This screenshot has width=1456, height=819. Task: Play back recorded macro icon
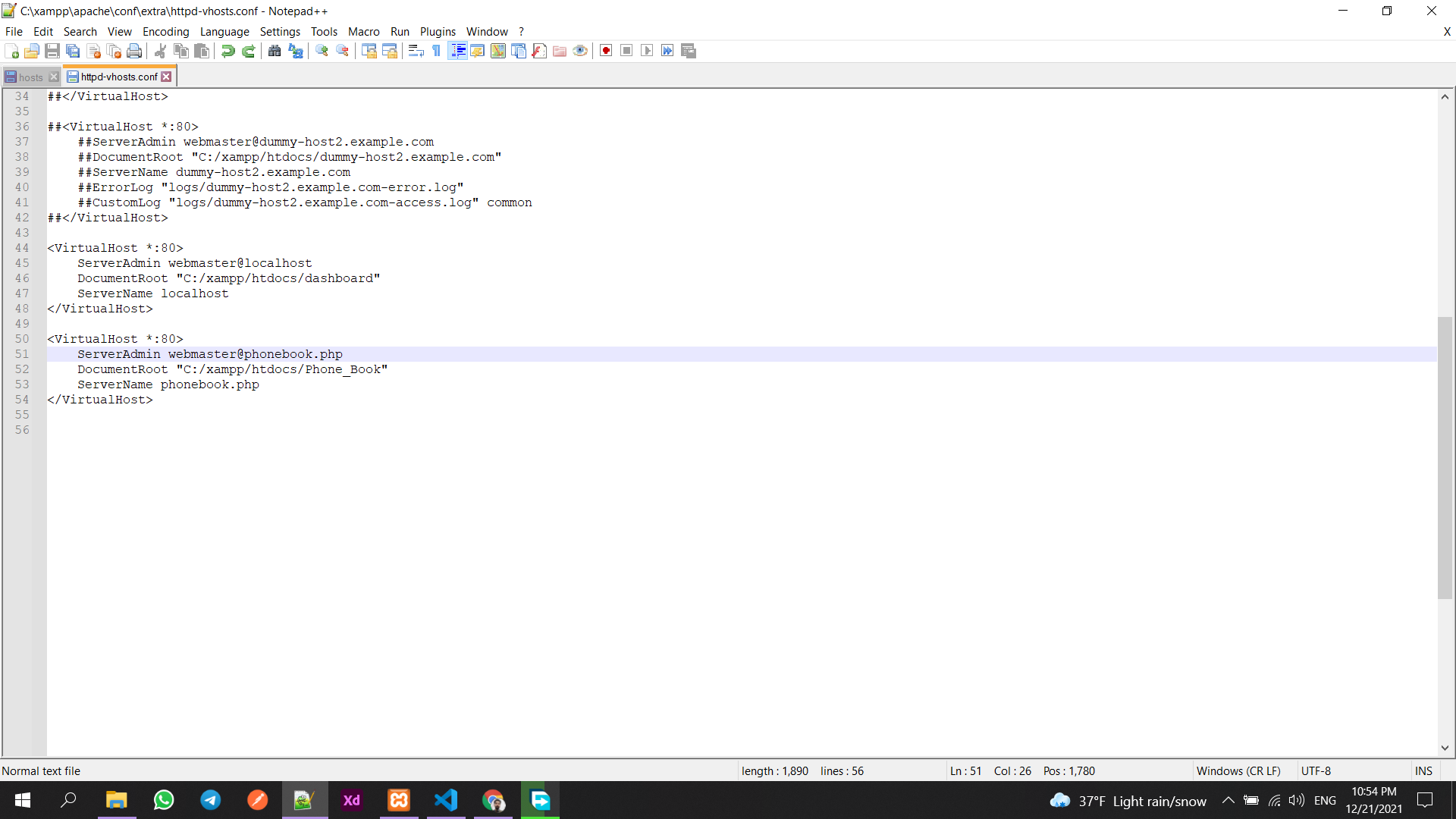[647, 51]
